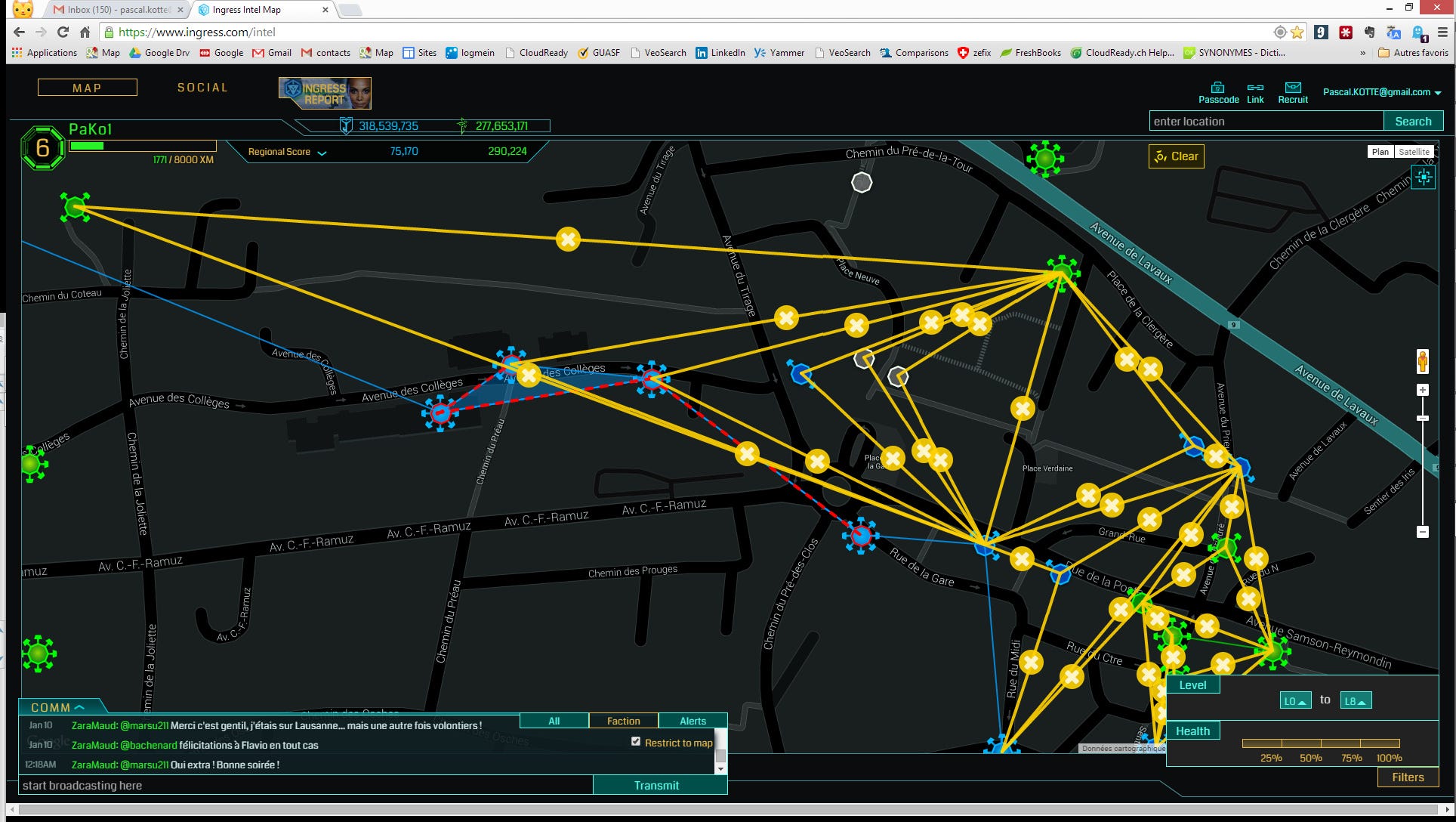Open the Ghostery extension icon
The image size is (1456, 822).
(x=1419, y=32)
